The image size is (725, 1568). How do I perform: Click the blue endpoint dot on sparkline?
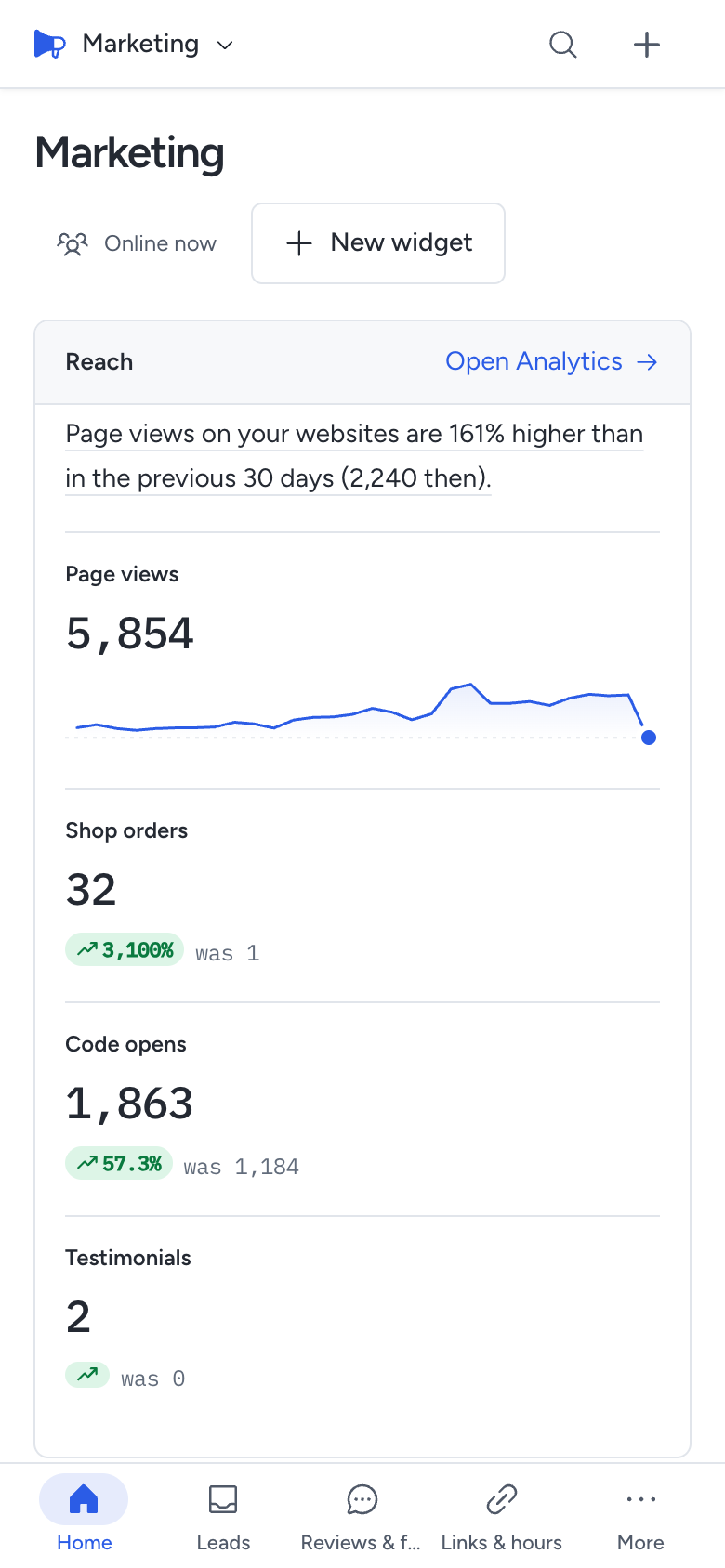(x=649, y=738)
